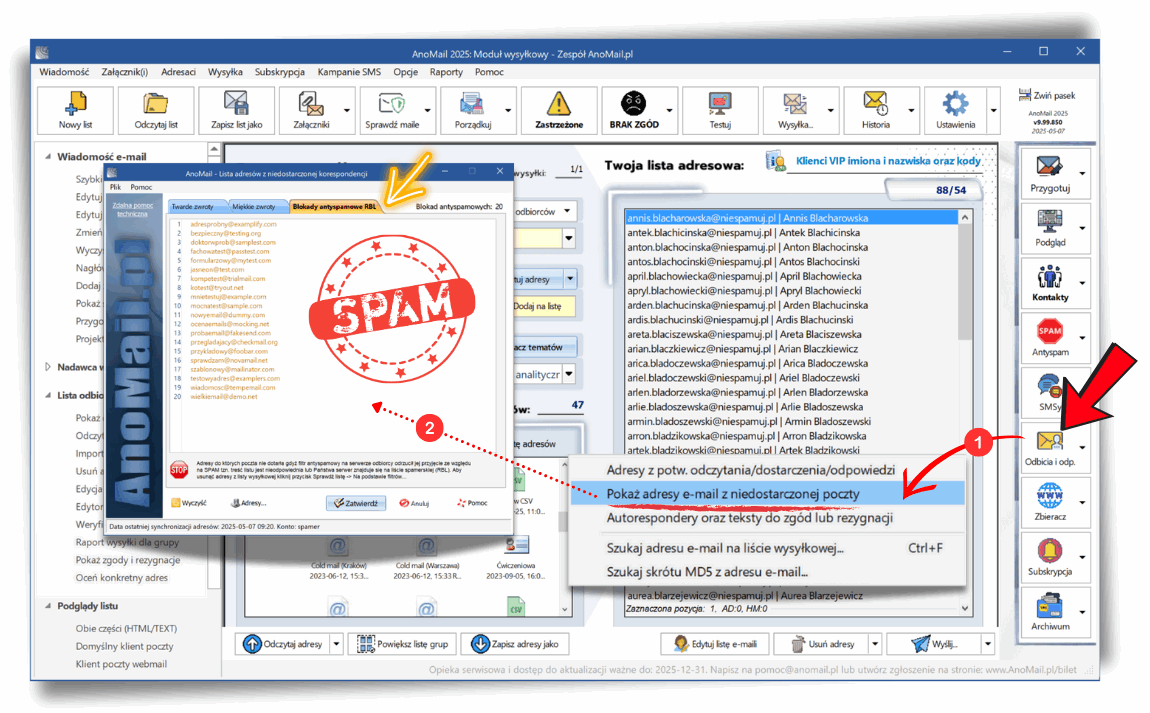Viewport: 1150px width, 713px height.
Task: Click Zatwierdź in the bounce dialog
Action: click(x=356, y=503)
